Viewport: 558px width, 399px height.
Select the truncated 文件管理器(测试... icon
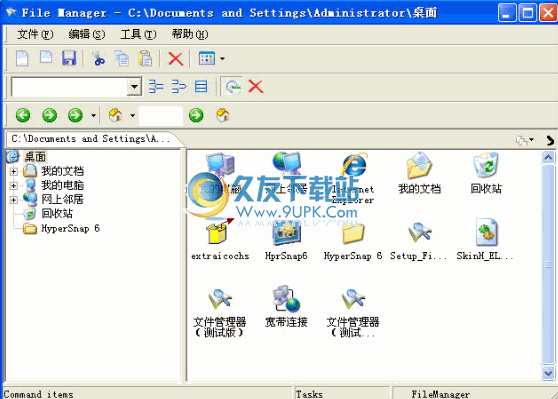click(x=353, y=300)
